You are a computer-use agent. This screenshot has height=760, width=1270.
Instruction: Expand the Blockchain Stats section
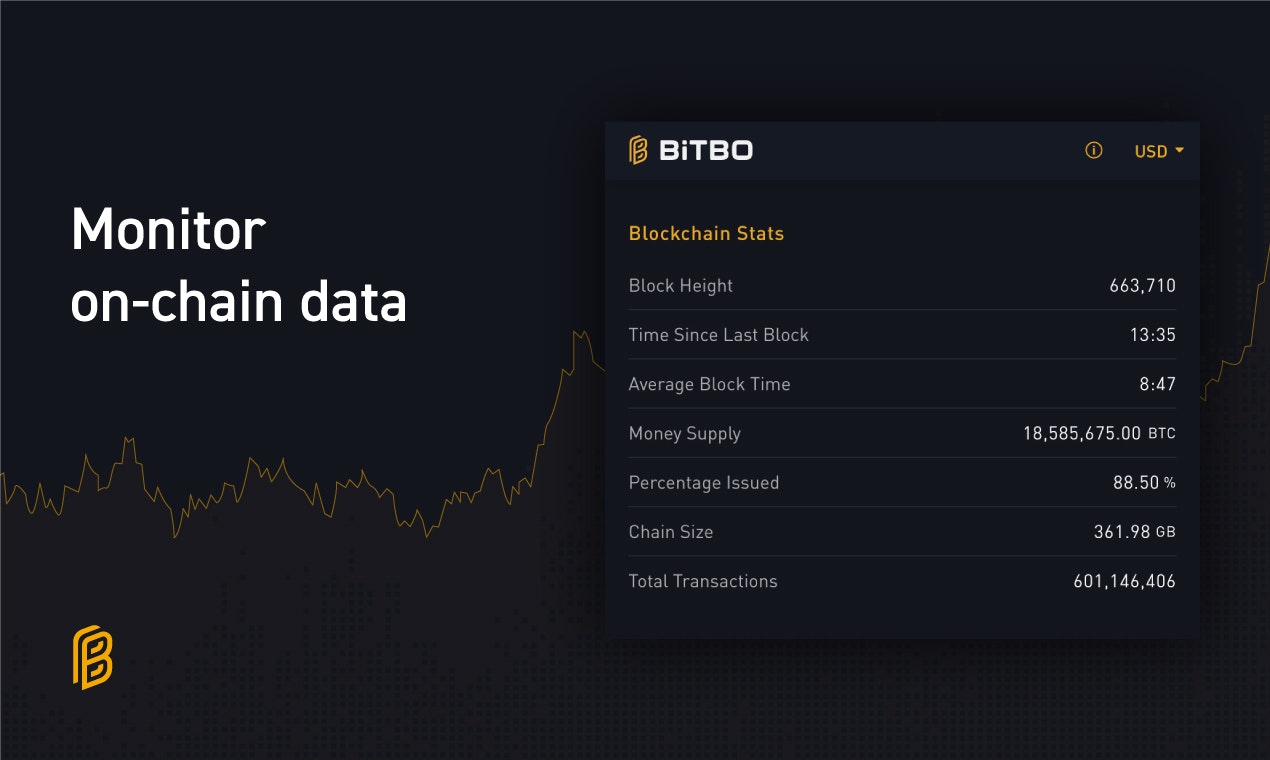(x=706, y=233)
